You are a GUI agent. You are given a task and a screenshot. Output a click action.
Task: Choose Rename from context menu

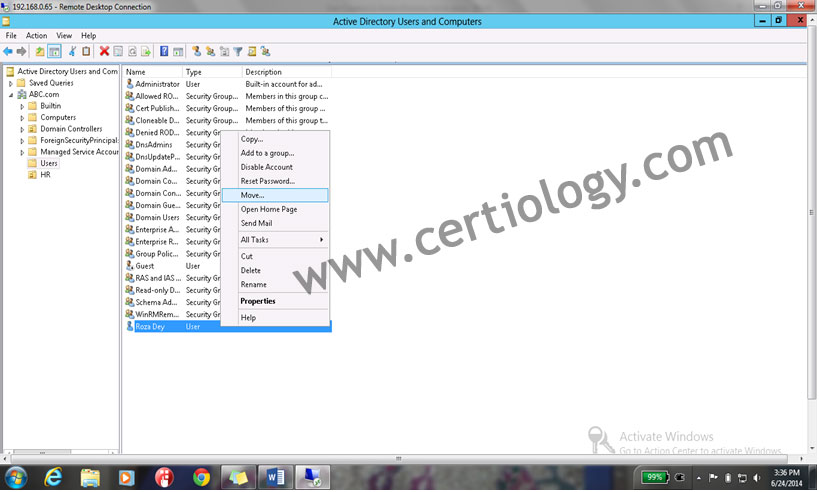[x=275, y=285]
